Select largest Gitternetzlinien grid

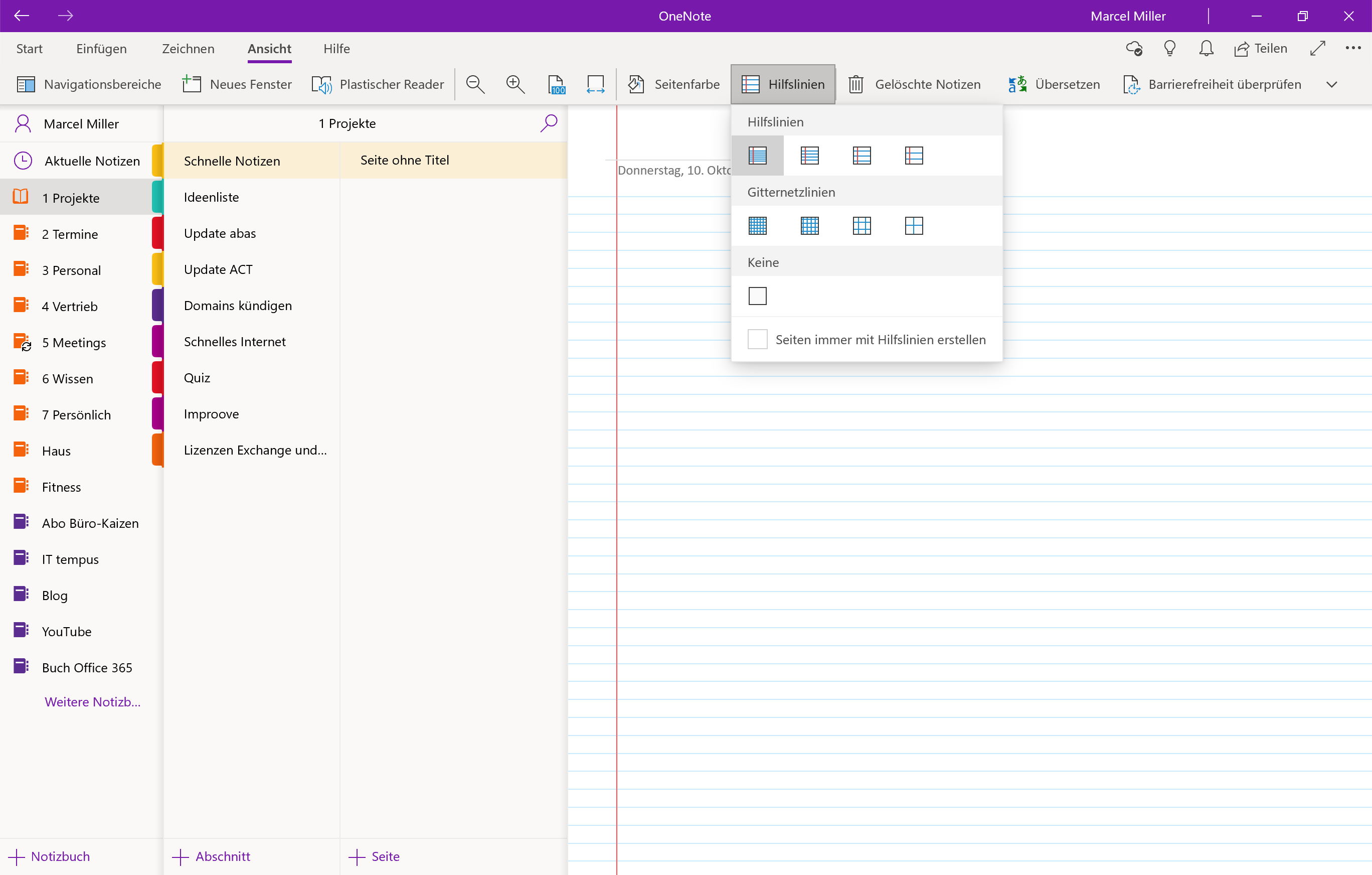tap(914, 226)
